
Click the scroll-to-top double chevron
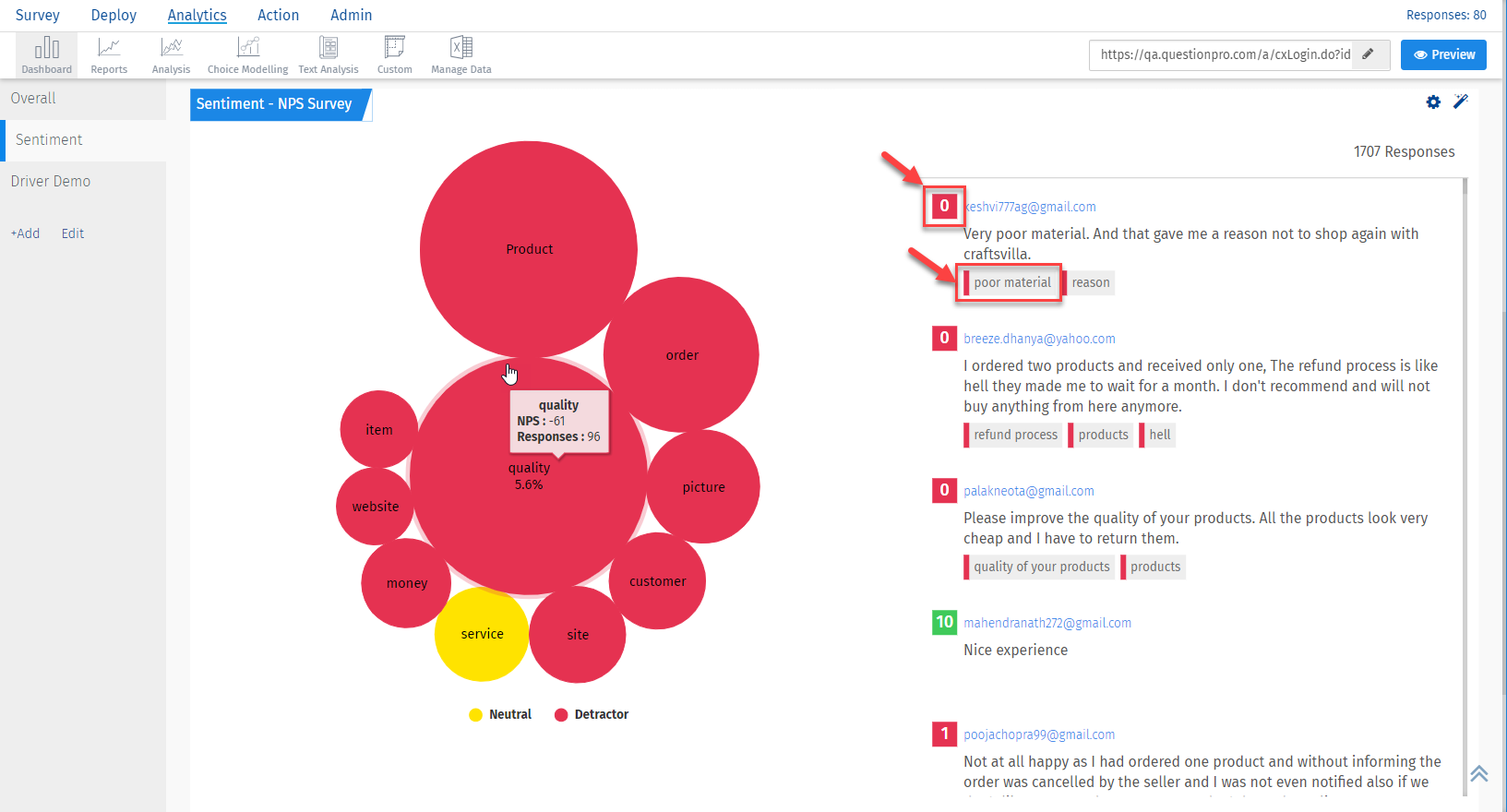coord(1479,773)
